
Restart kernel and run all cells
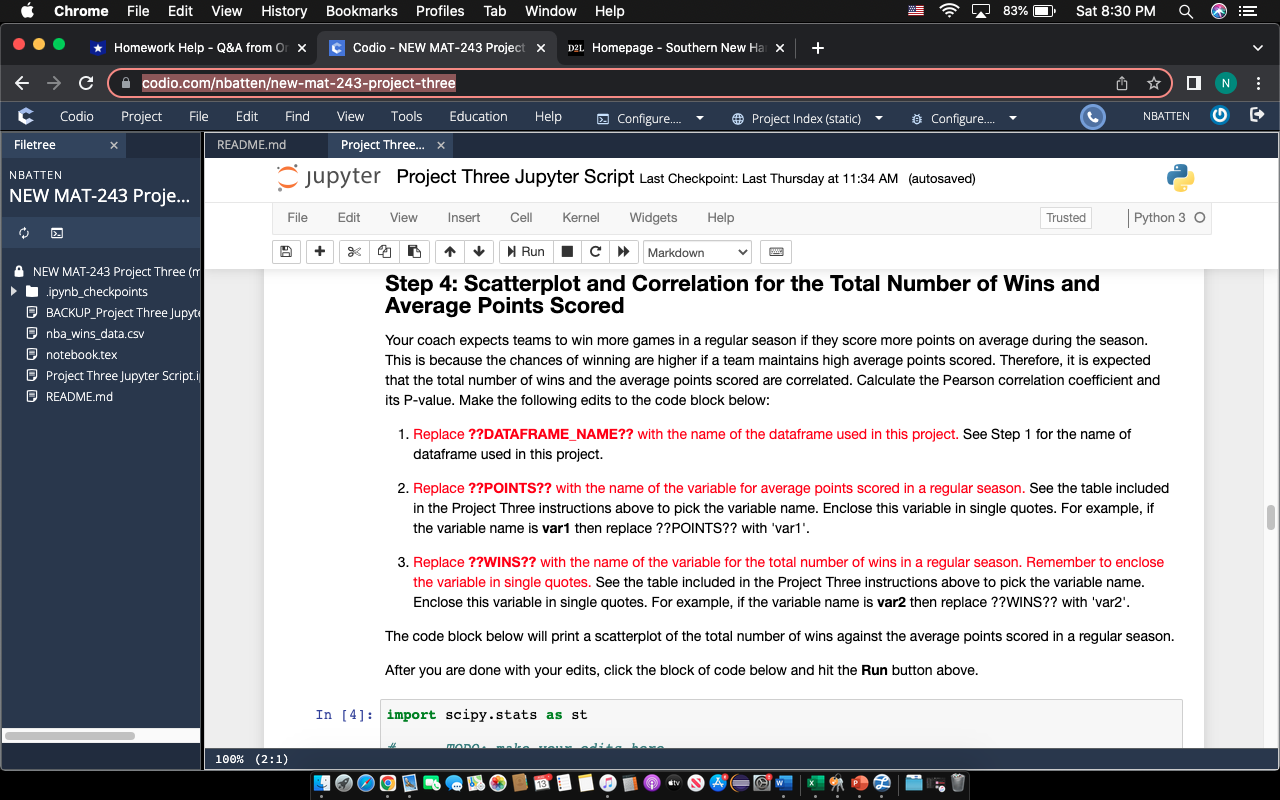[624, 252]
